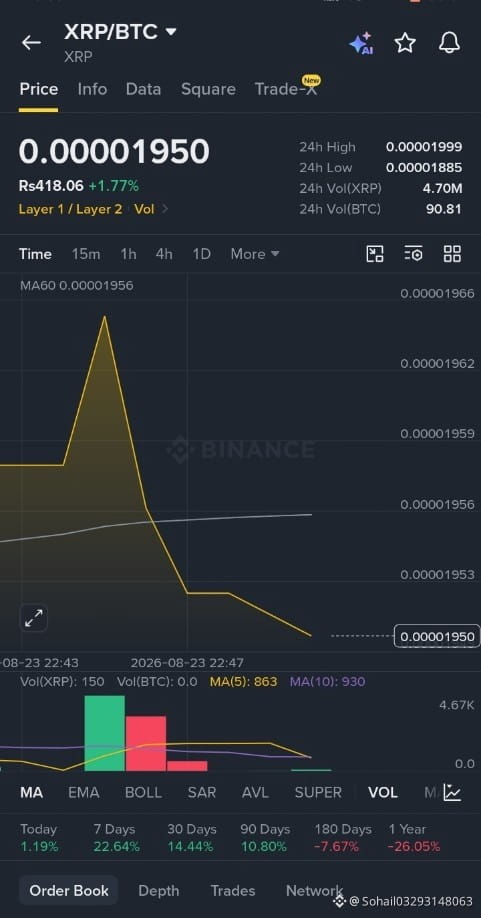Set a price alert with bell icon
Image resolution: width=481 pixels, height=918 pixels.
[449, 43]
